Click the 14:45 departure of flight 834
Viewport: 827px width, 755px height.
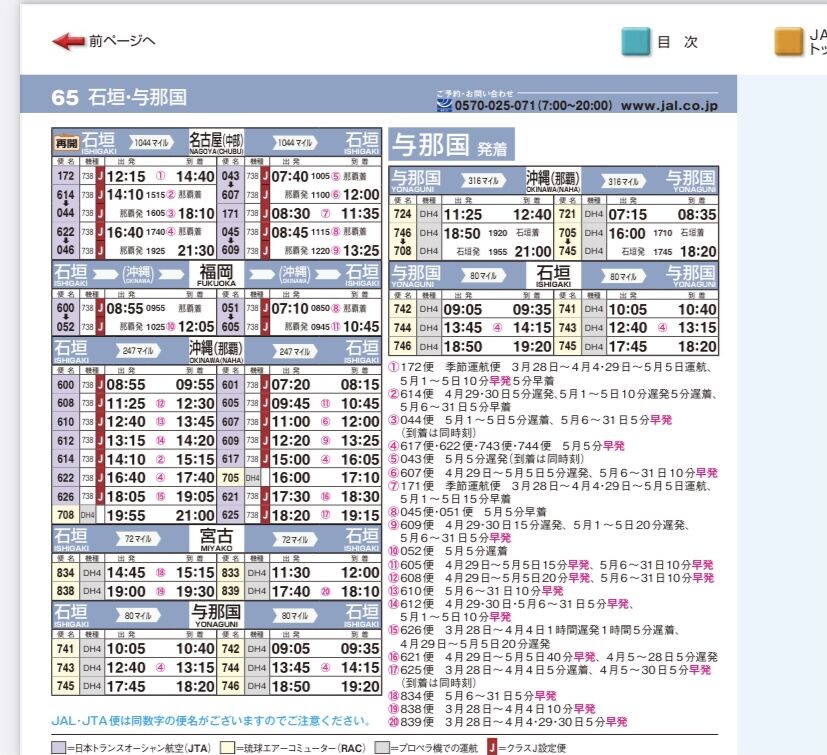126,572
